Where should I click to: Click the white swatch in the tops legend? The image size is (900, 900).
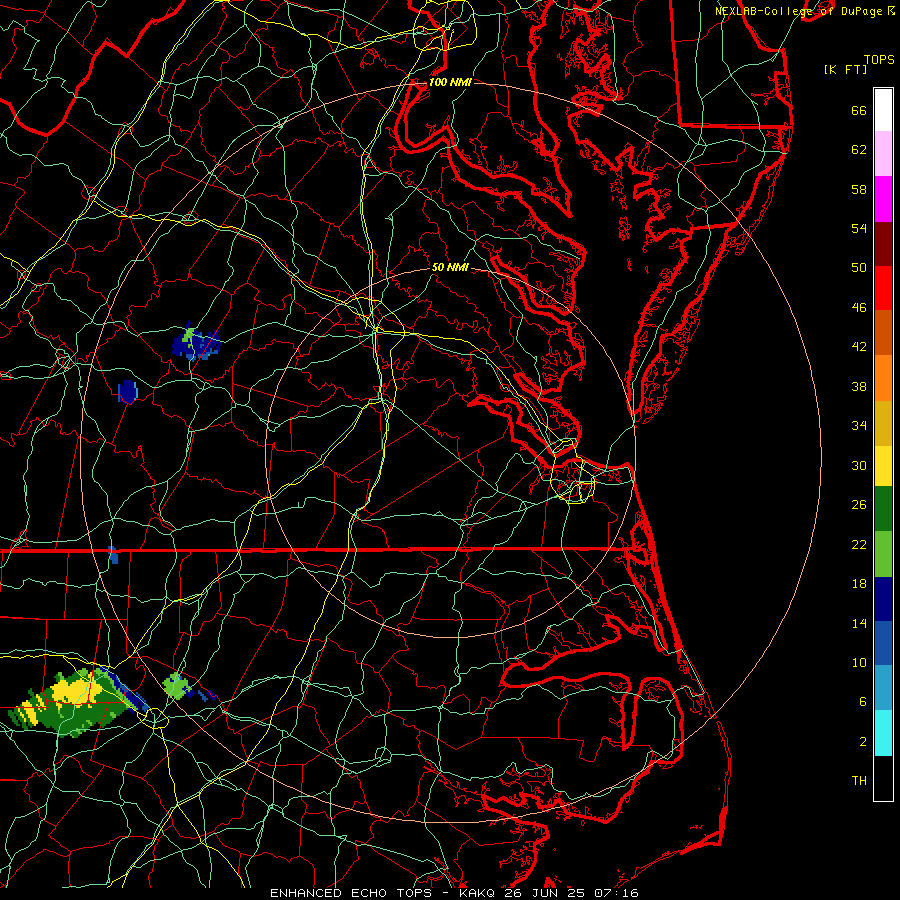883,110
